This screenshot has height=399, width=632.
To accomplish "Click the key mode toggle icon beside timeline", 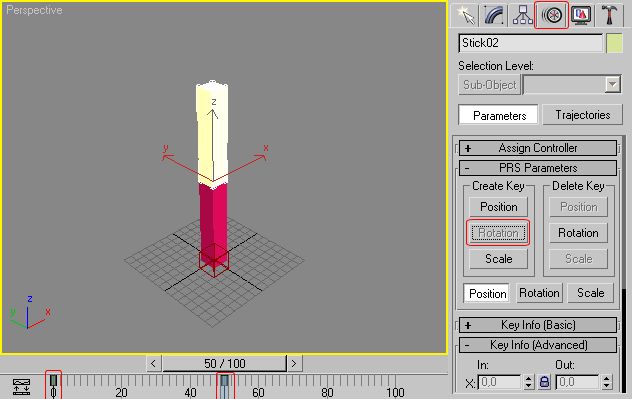I will tap(21, 387).
